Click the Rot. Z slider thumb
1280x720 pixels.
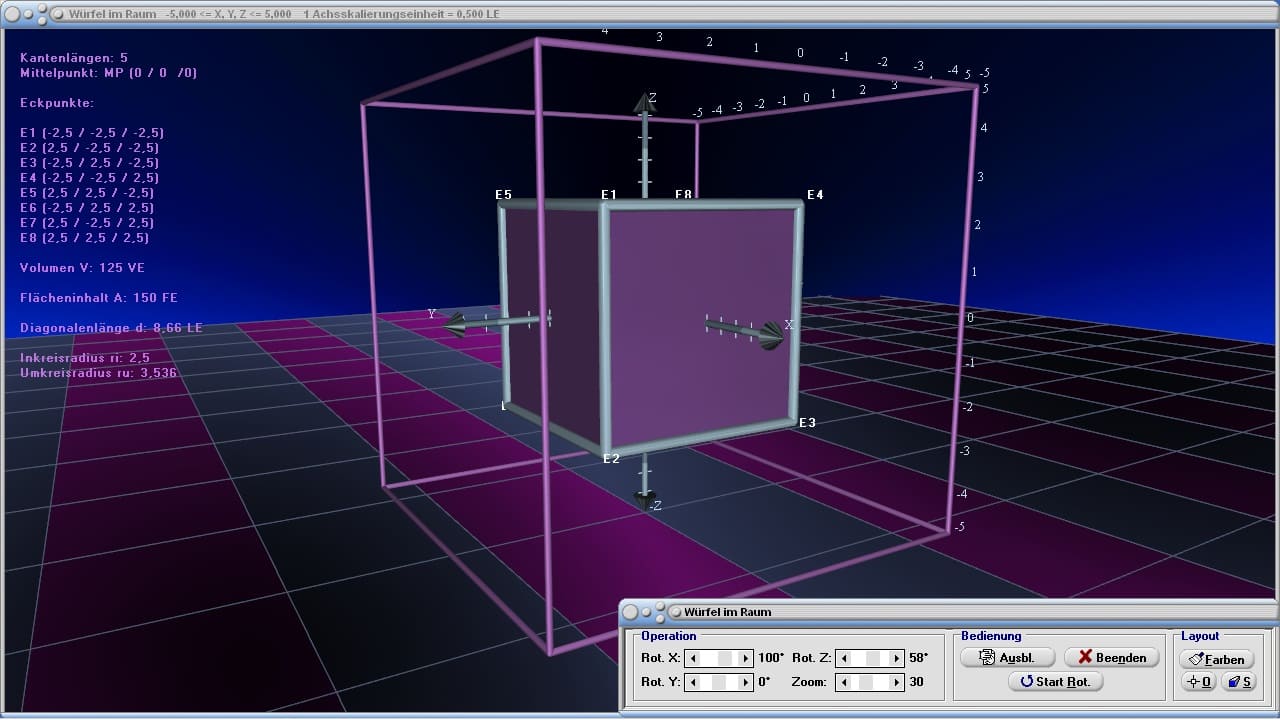point(872,658)
